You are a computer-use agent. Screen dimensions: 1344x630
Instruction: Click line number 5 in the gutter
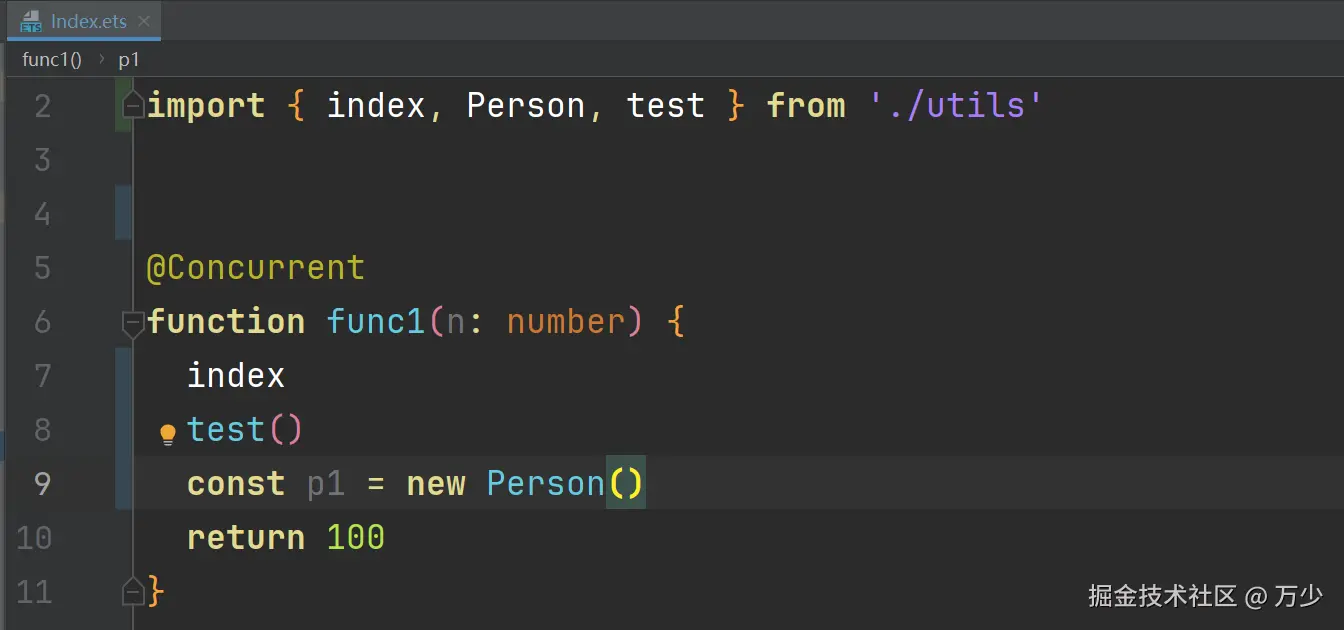pos(42,268)
